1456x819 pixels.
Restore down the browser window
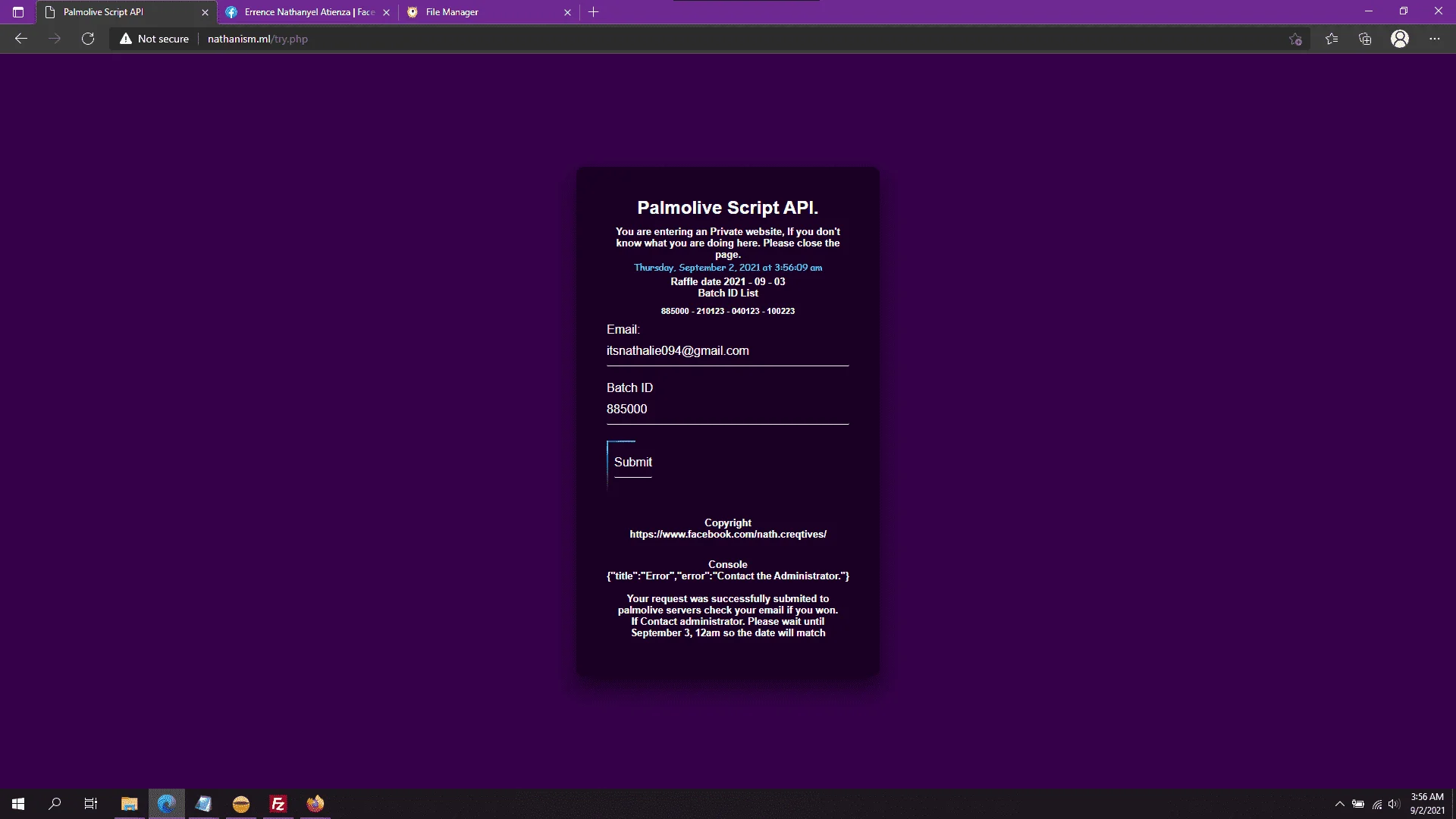click(x=1404, y=11)
